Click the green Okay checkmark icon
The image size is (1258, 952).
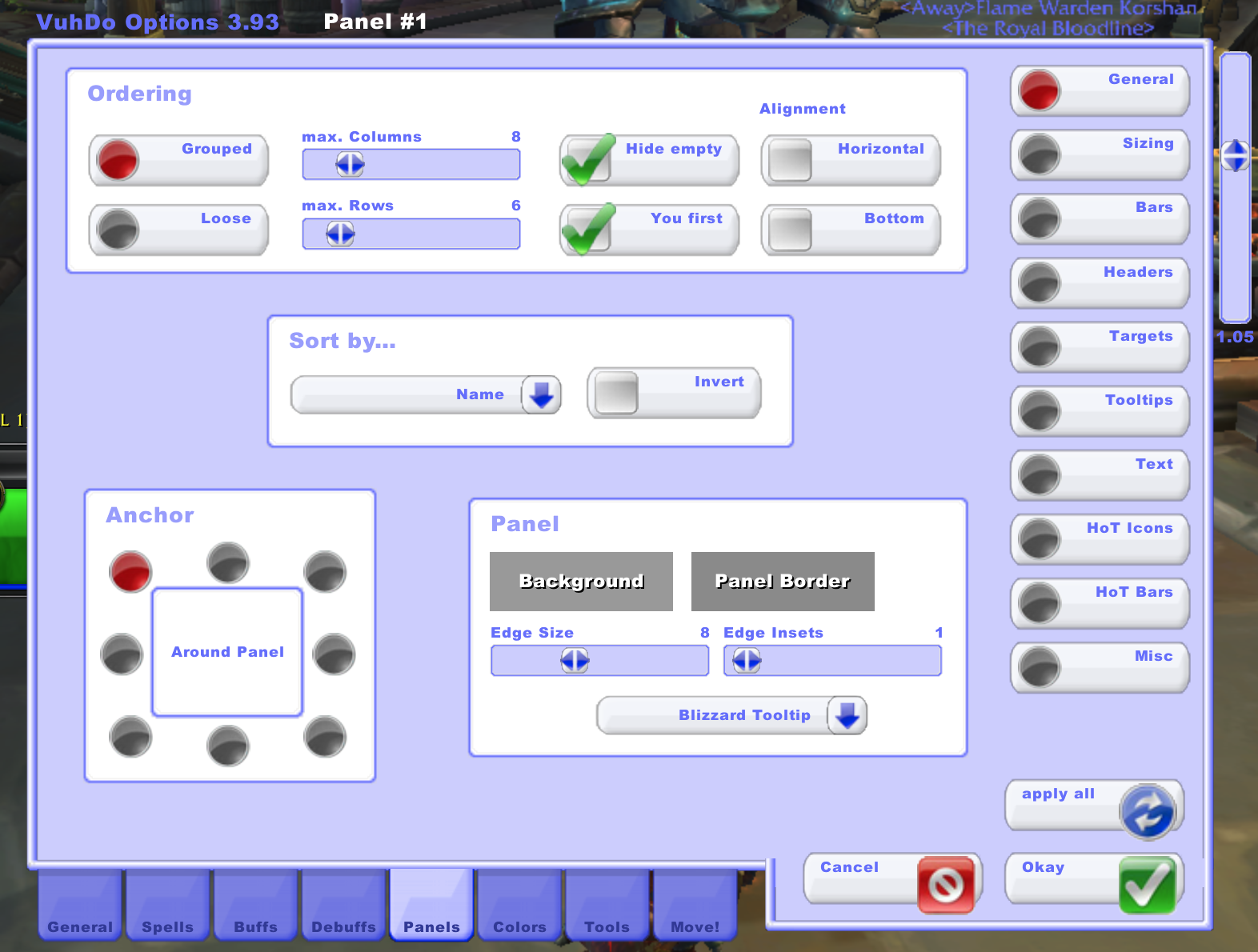click(x=1147, y=884)
